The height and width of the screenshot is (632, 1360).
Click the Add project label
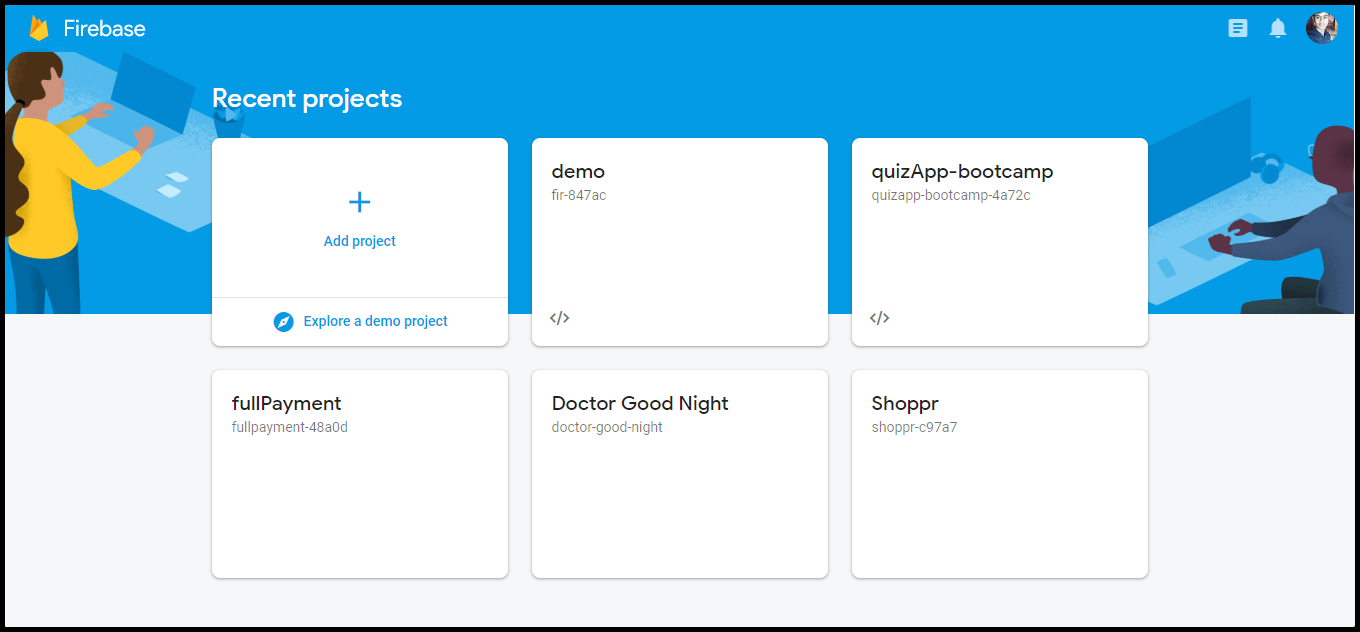click(x=360, y=241)
